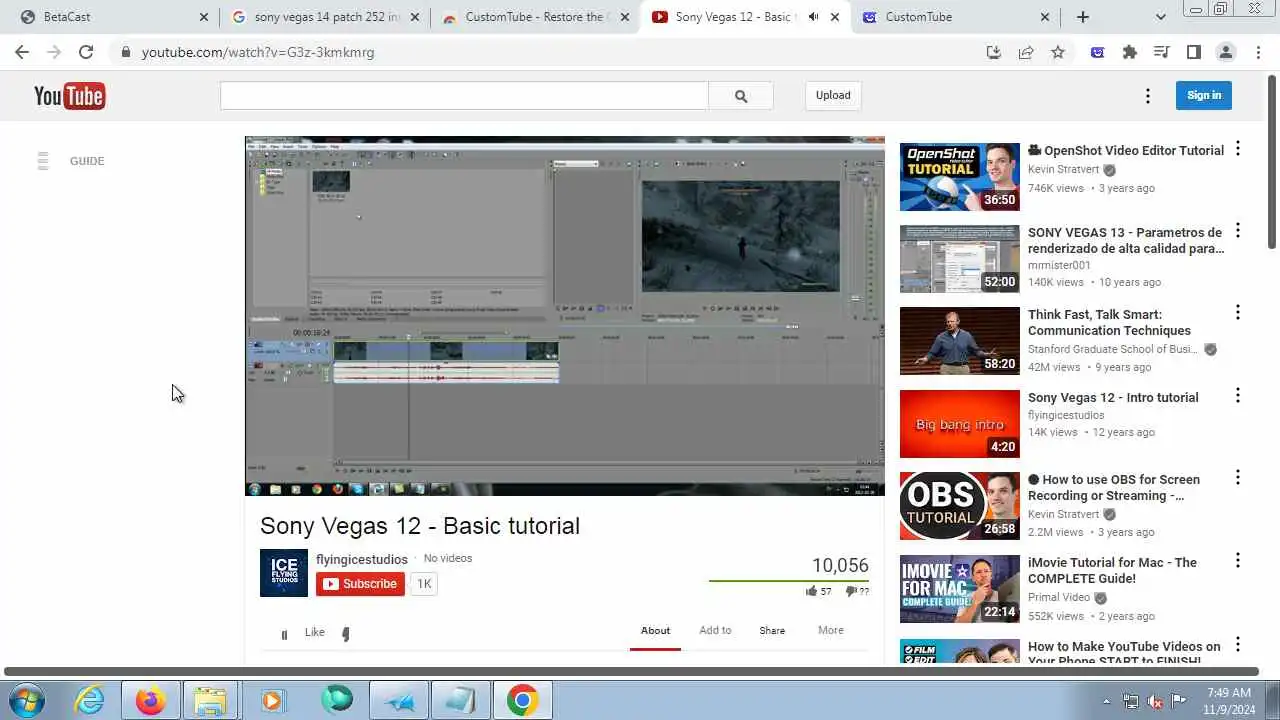
Task: Open the Chrome tab search dropdown arrow
Action: coord(1160,17)
